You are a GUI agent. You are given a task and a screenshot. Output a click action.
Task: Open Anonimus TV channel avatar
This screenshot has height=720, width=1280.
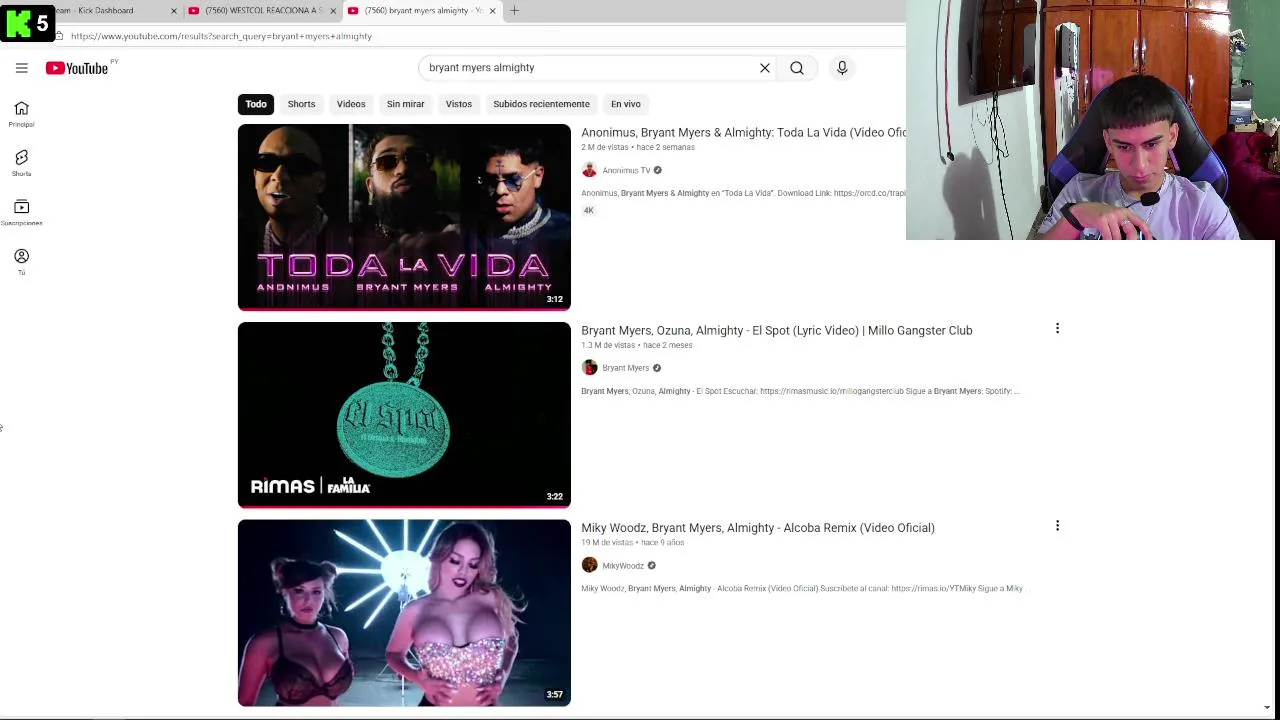pyautogui.click(x=589, y=170)
